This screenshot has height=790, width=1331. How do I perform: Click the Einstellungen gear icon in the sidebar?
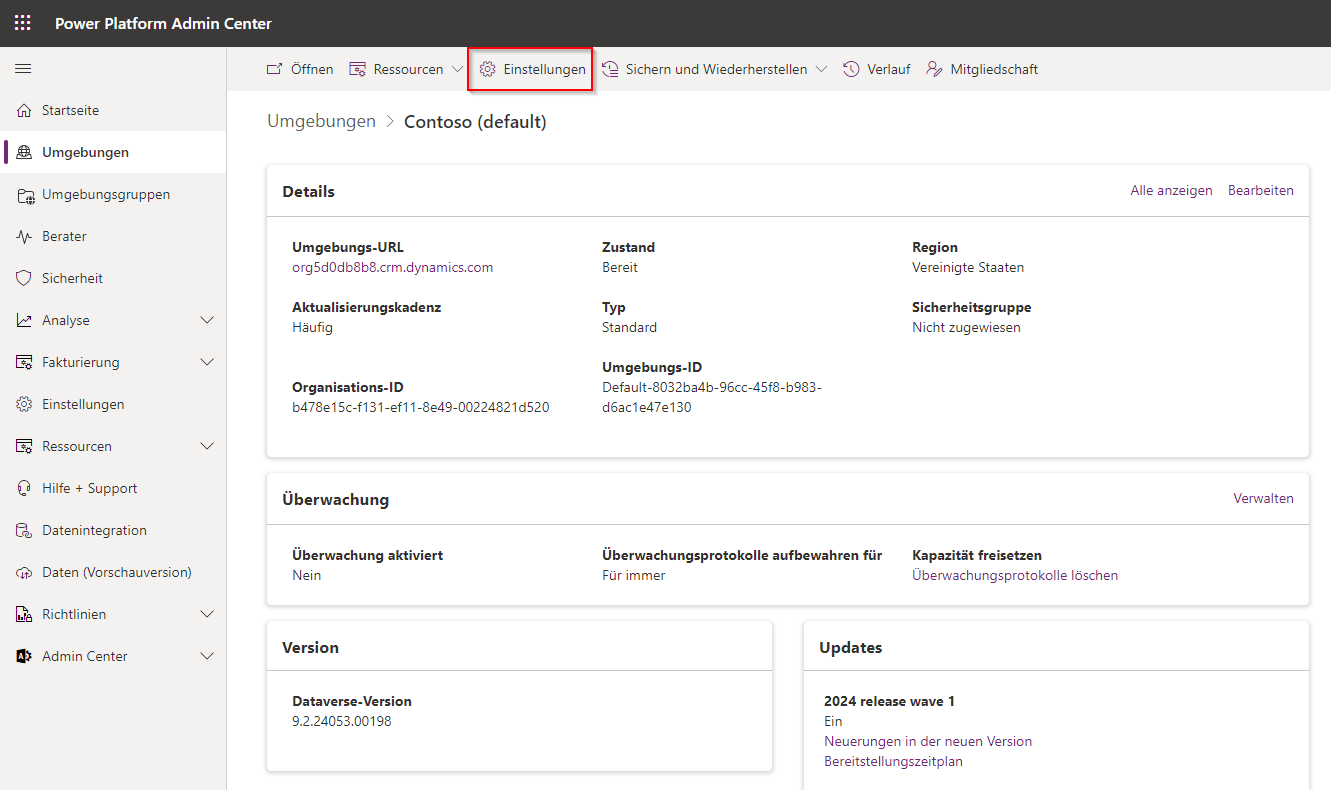click(x=24, y=405)
